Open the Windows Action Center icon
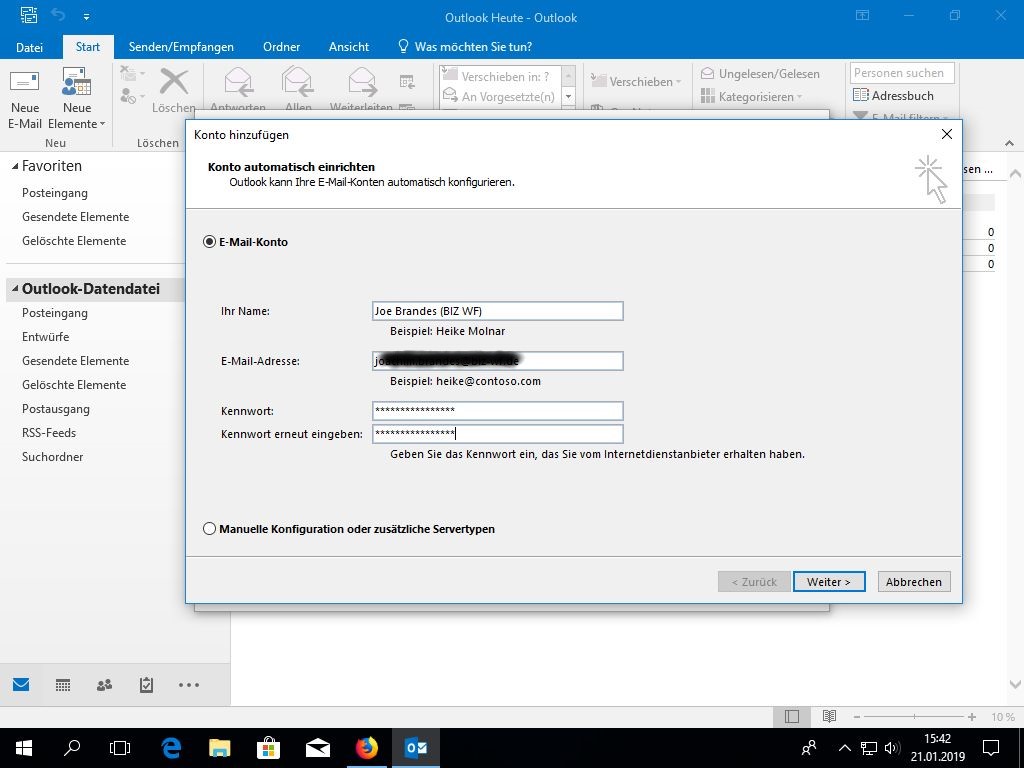The height and width of the screenshot is (768, 1024). pyautogui.click(x=991, y=748)
